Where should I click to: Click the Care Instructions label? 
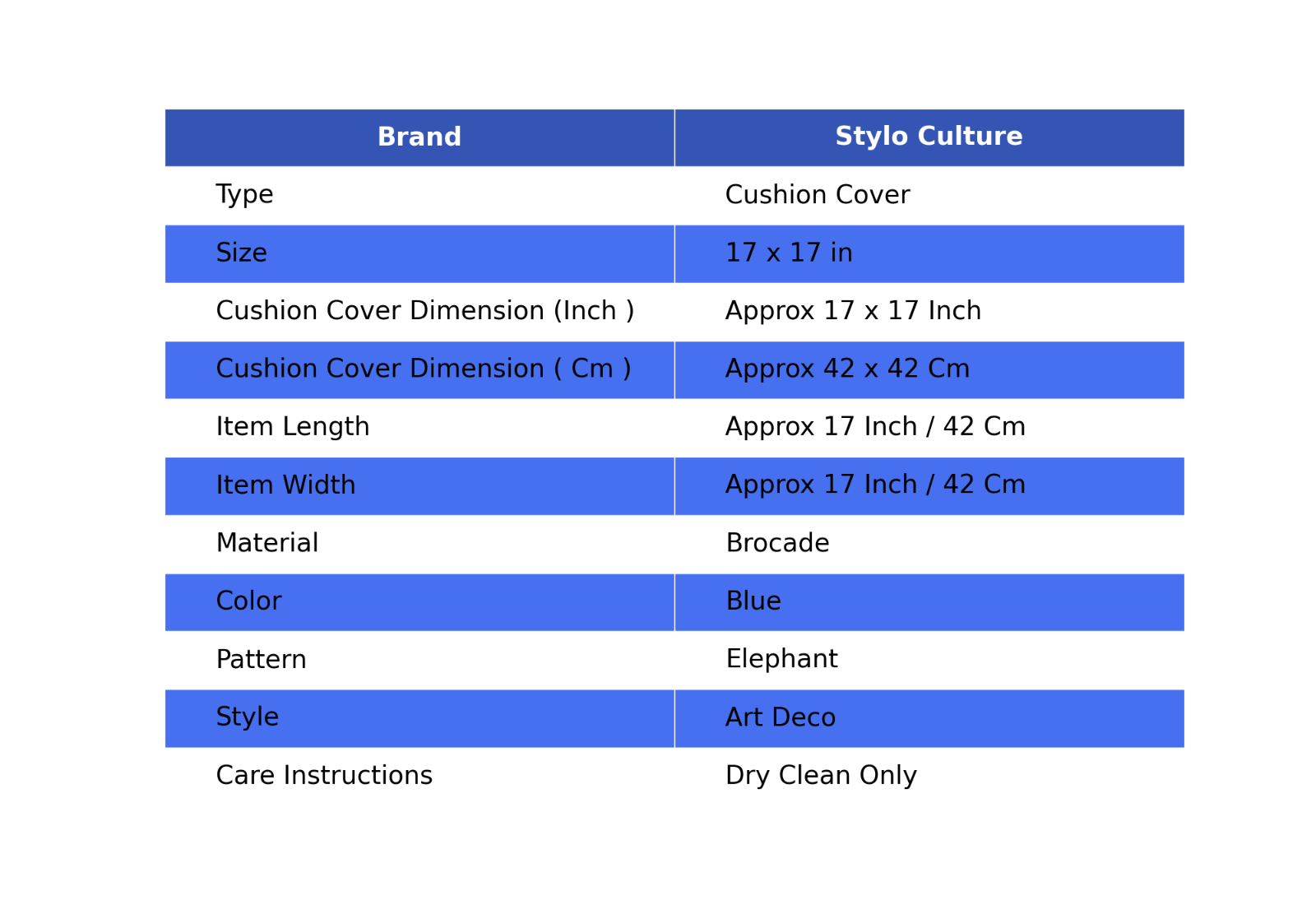click(x=324, y=776)
